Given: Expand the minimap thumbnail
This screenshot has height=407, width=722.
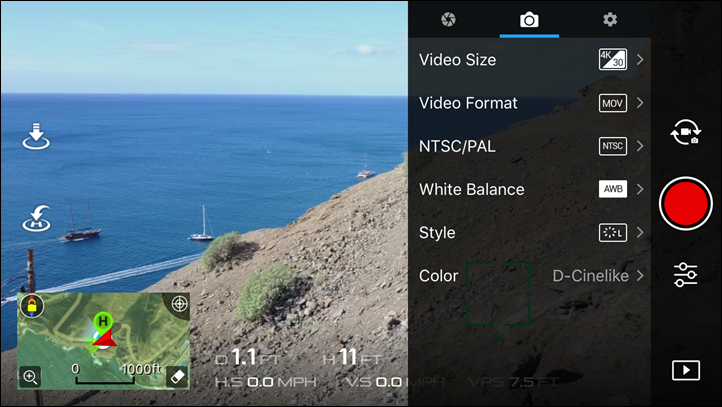Looking at the screenshot, I should pyautogui.click(x=104, y=341).
